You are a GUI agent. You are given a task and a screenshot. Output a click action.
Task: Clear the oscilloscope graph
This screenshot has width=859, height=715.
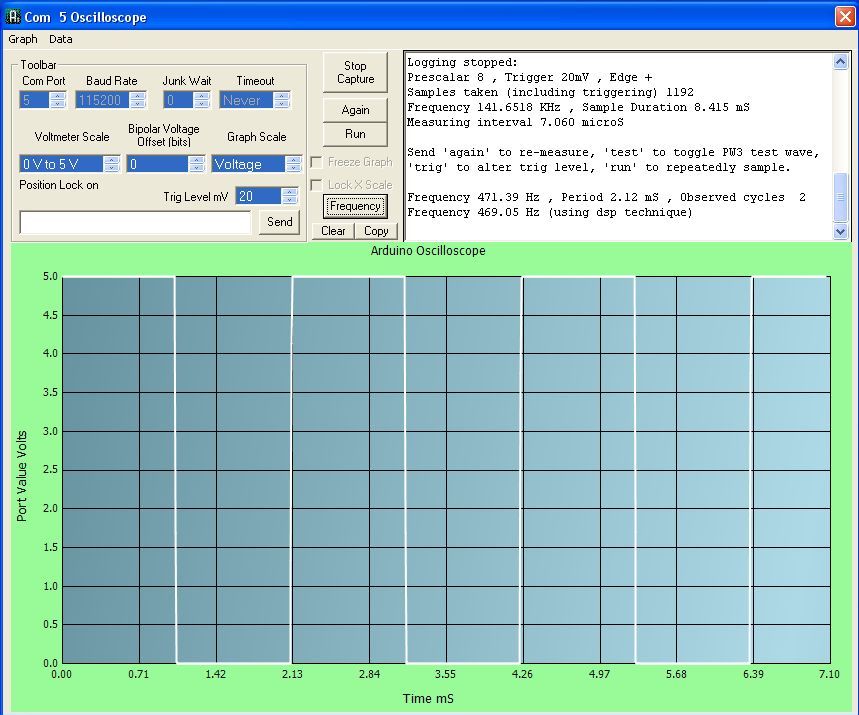[x=332, y=231]
